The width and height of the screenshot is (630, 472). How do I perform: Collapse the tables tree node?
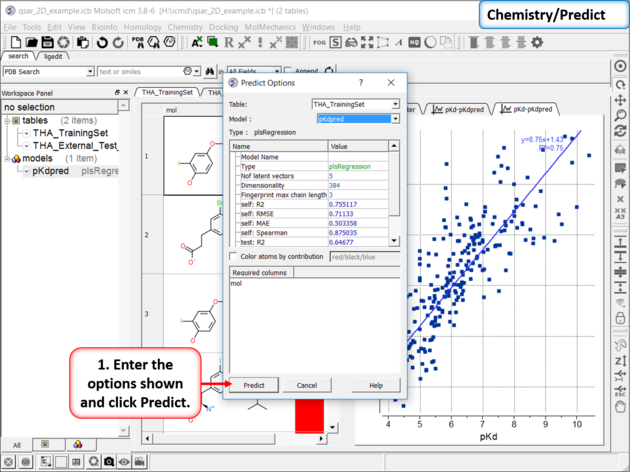click(x=6, y=120)
